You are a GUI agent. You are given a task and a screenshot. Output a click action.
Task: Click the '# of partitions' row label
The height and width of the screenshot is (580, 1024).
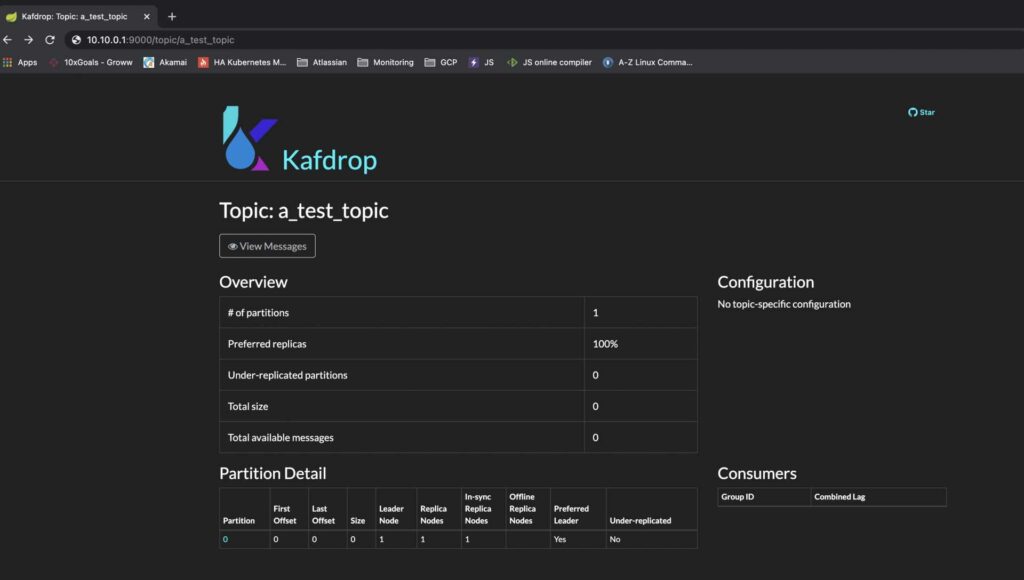tap(258, 313)
